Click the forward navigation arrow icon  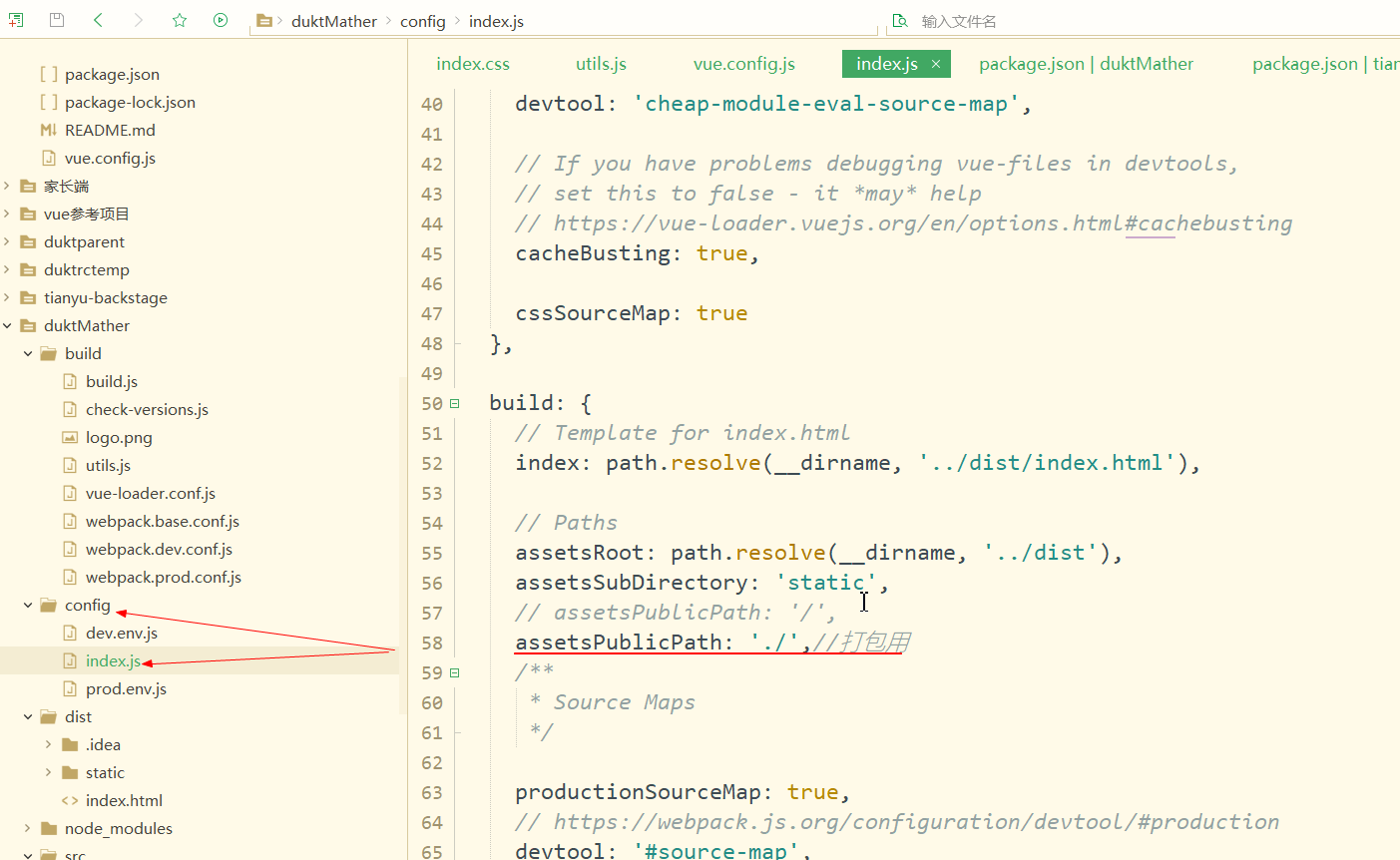137,20
